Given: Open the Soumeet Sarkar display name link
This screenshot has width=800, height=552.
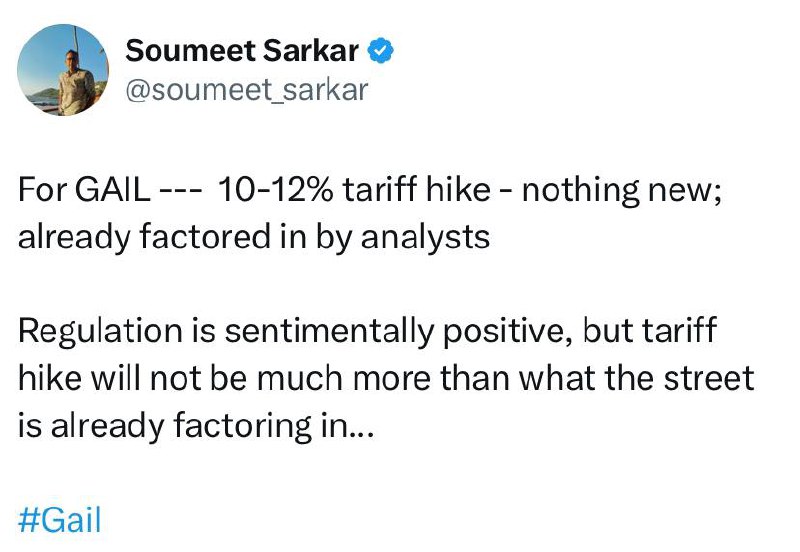Looking at the screenshot, I should [x=242, y=51].
